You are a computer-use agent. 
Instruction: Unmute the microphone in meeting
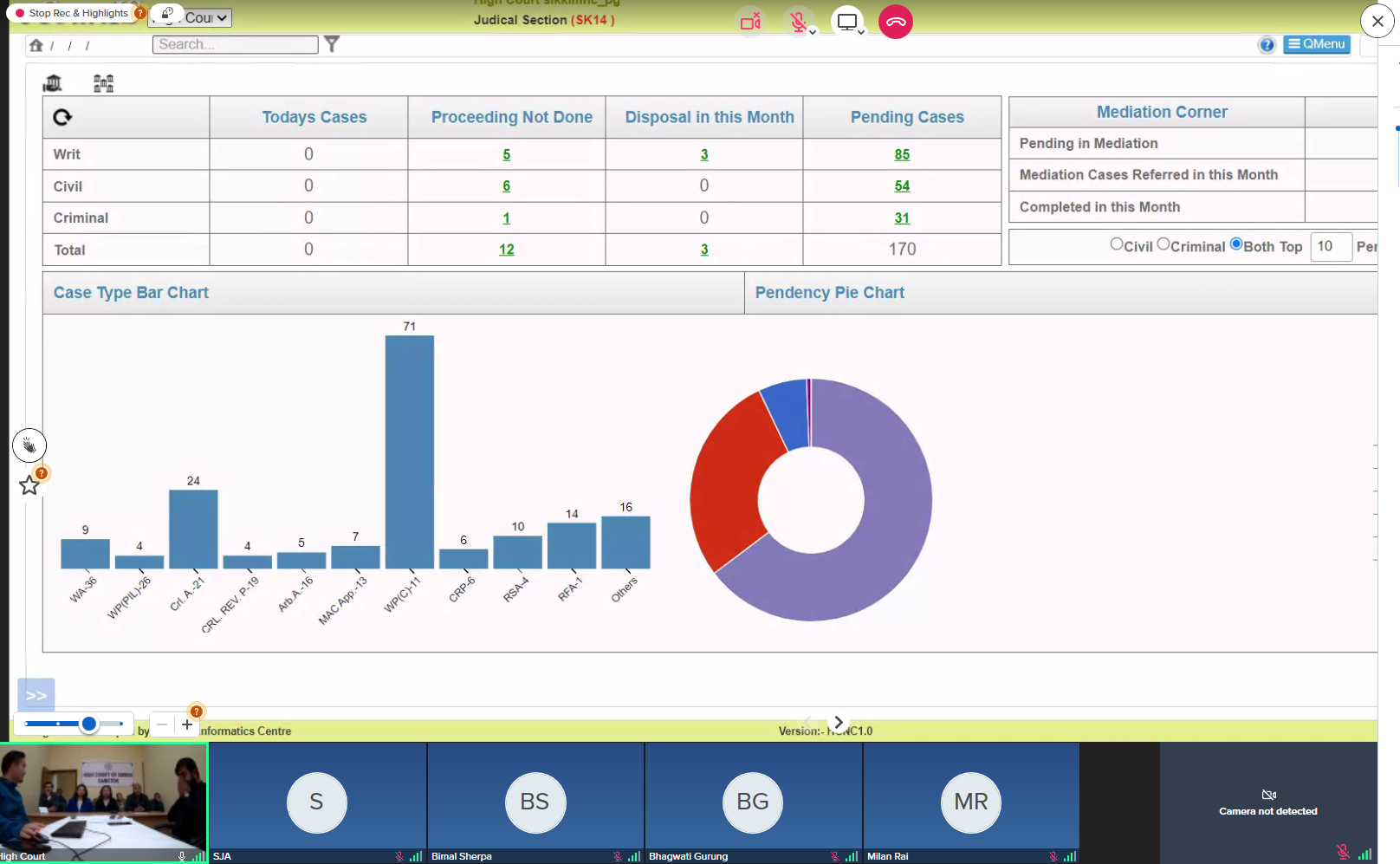pos(798,21)
